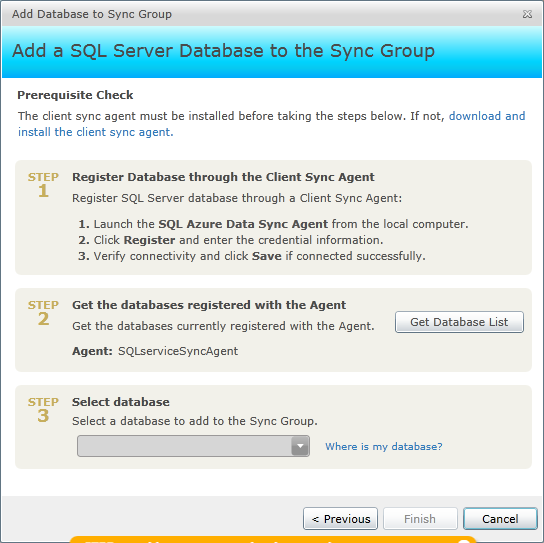Screen dimensions: 544x543
Task: Cancel the add database wizard
Action: [500, 519]
